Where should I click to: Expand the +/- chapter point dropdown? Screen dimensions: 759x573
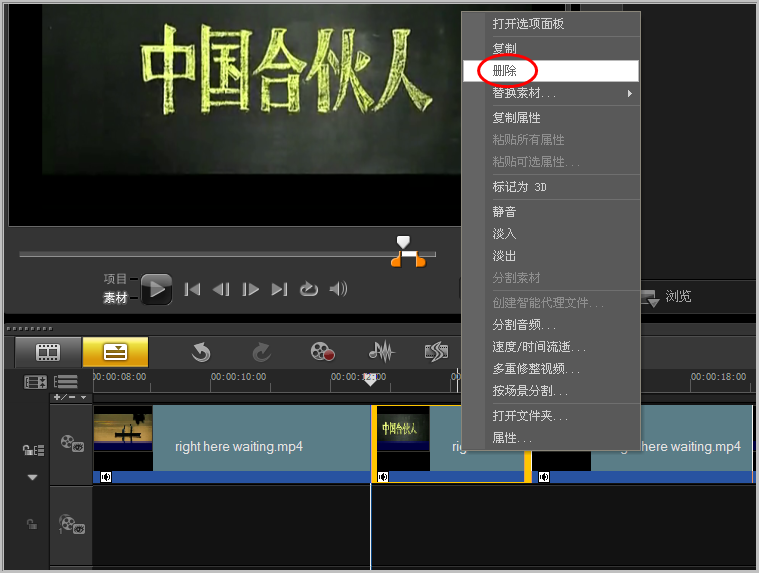point(70,397)
